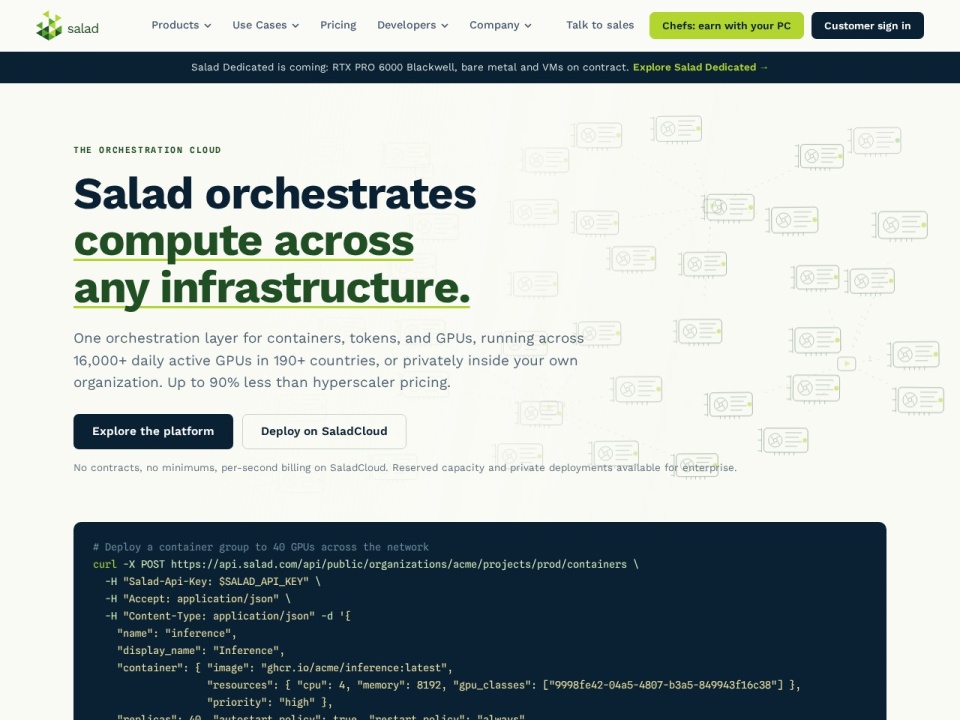960x720 pixels.
Task: Click Explore the platform button
Action: coord(153,432)
